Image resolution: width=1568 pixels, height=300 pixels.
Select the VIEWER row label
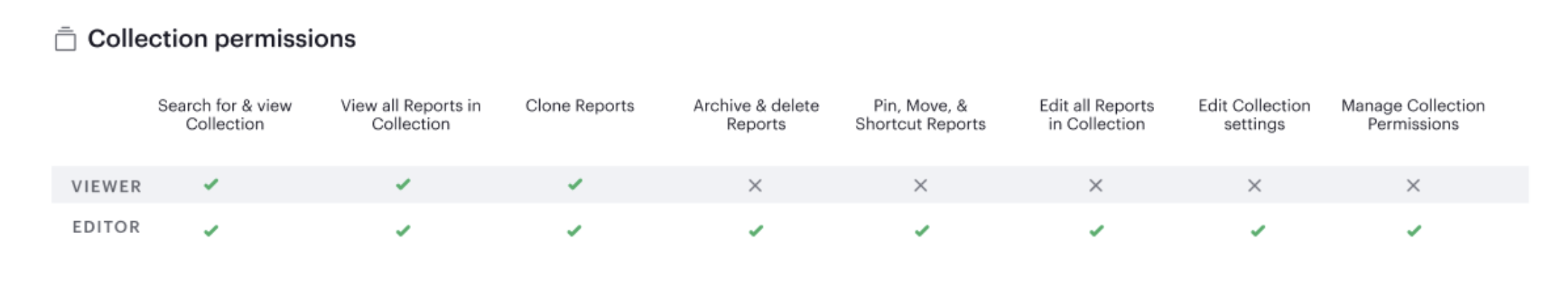tap(106, 187)
